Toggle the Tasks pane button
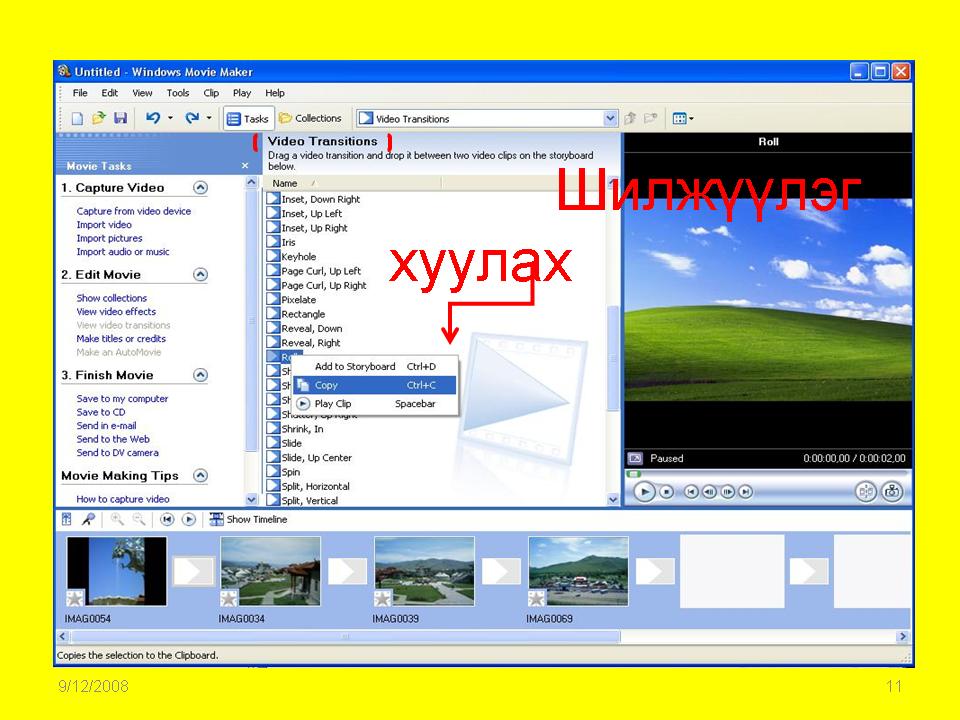Image resolution: width=960 pixels, height=720 pixels. [x=247, y=118]
